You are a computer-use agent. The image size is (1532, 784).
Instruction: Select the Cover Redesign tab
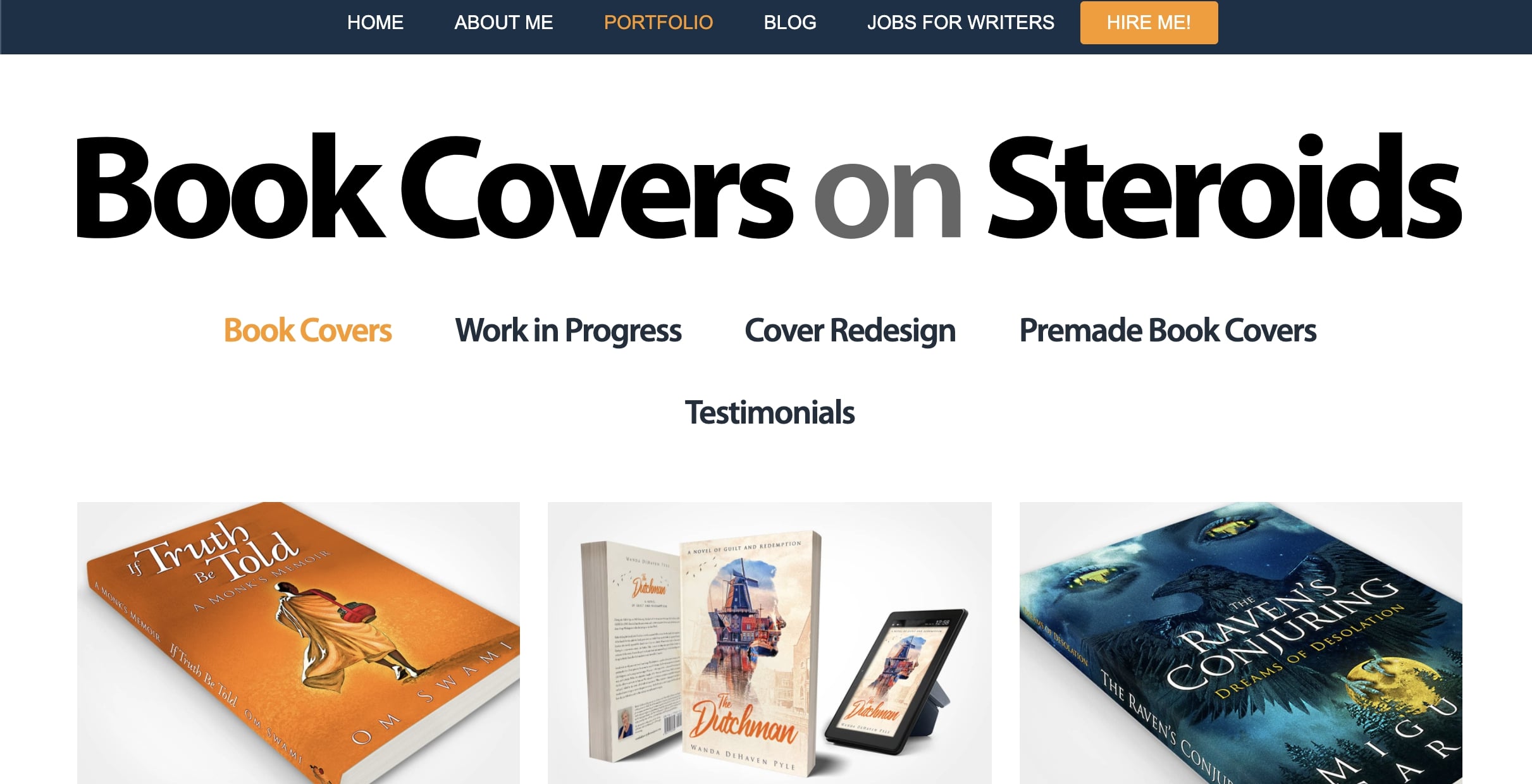coord(850,330)
